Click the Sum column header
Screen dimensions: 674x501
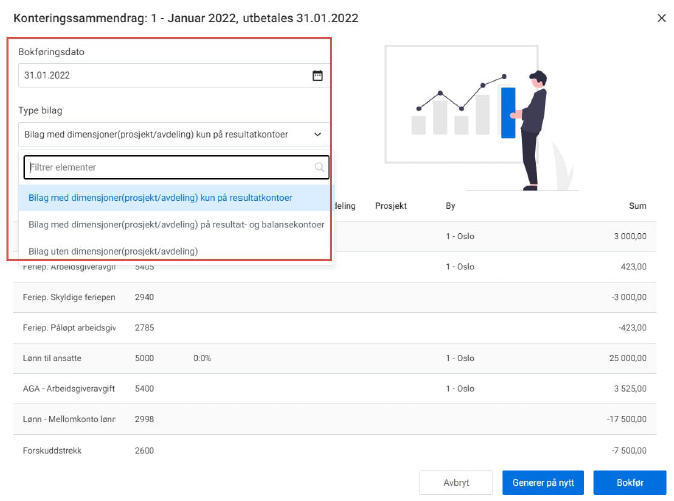pyautogui.click(x=636, y=206)
